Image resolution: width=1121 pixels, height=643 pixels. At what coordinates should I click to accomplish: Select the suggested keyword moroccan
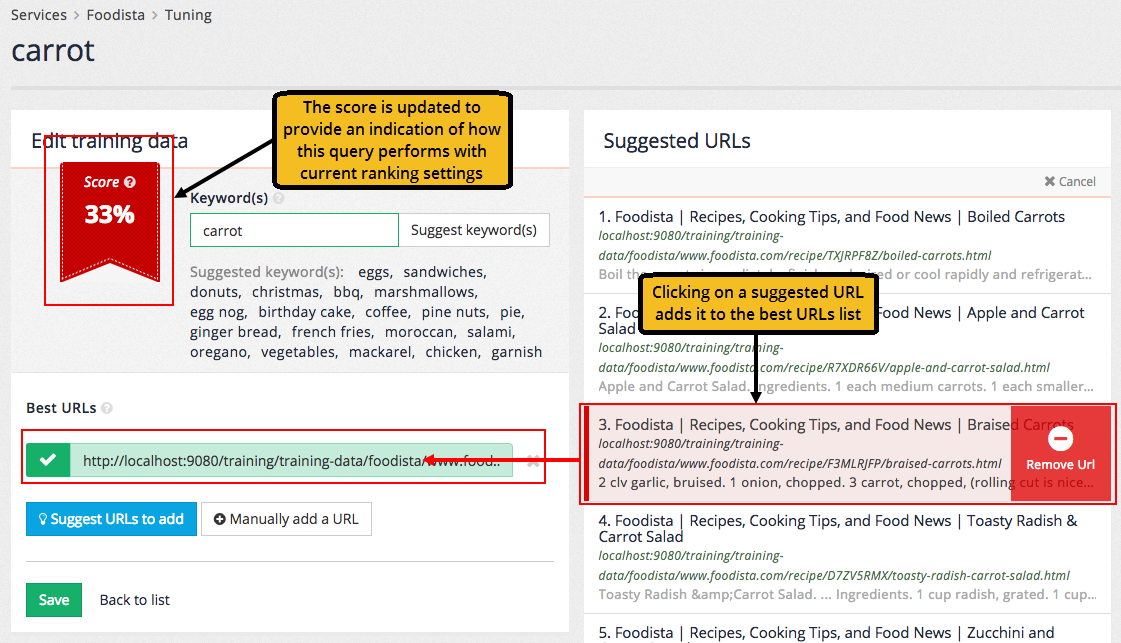pyautogui.click(x=418, y=331)
